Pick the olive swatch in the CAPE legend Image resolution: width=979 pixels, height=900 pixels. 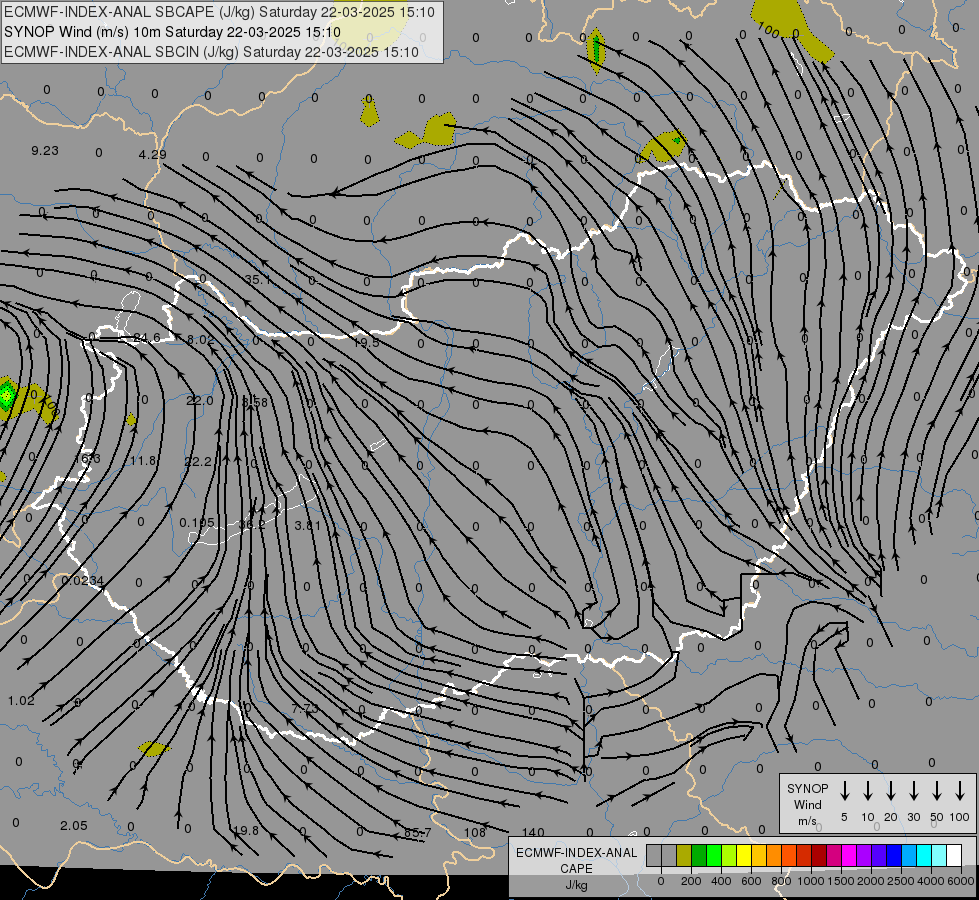(x=684, y=856)
